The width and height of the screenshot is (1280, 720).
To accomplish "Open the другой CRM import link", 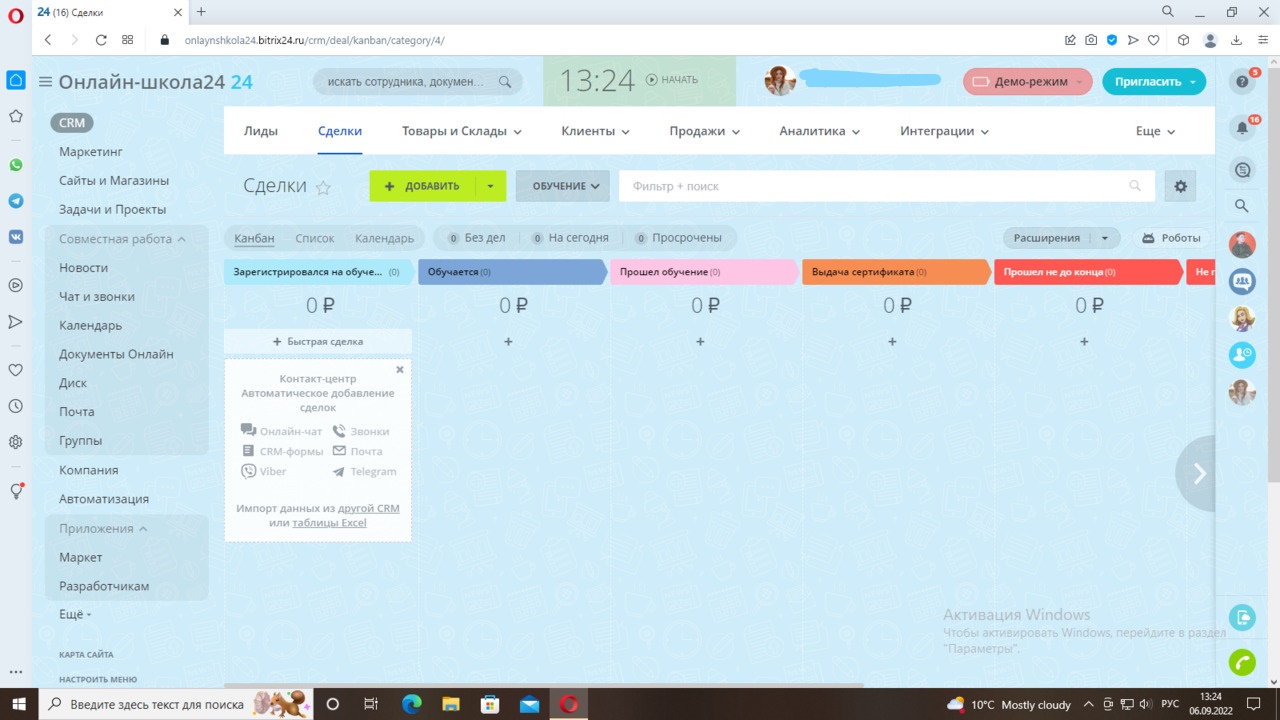I will (369, 508).
